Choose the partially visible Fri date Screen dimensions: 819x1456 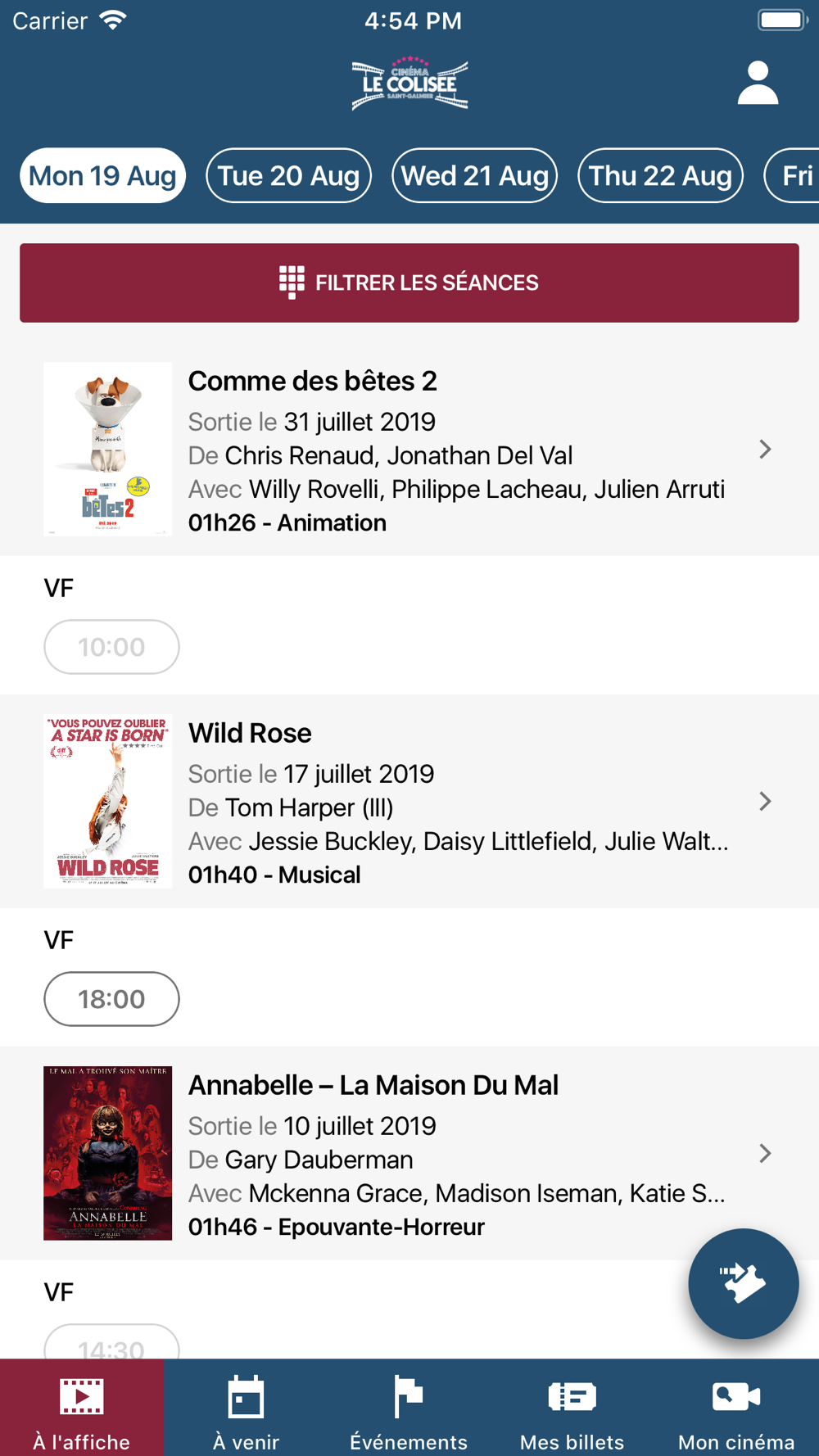pos(794,175)
